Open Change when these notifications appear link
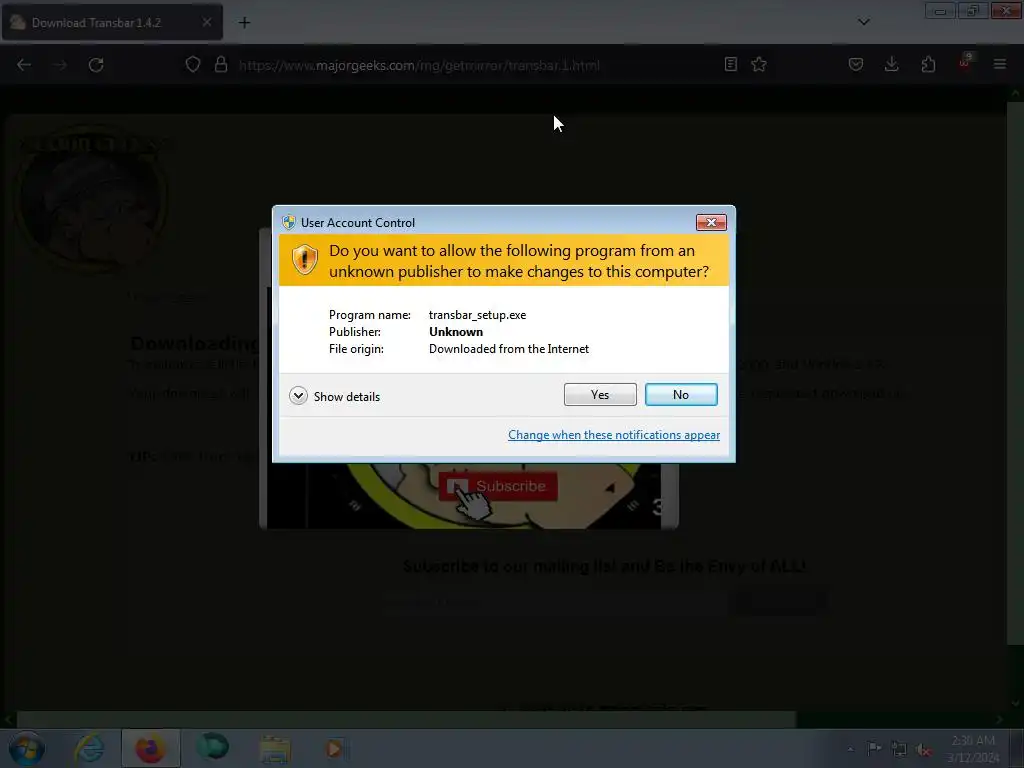 pos(614,435)
